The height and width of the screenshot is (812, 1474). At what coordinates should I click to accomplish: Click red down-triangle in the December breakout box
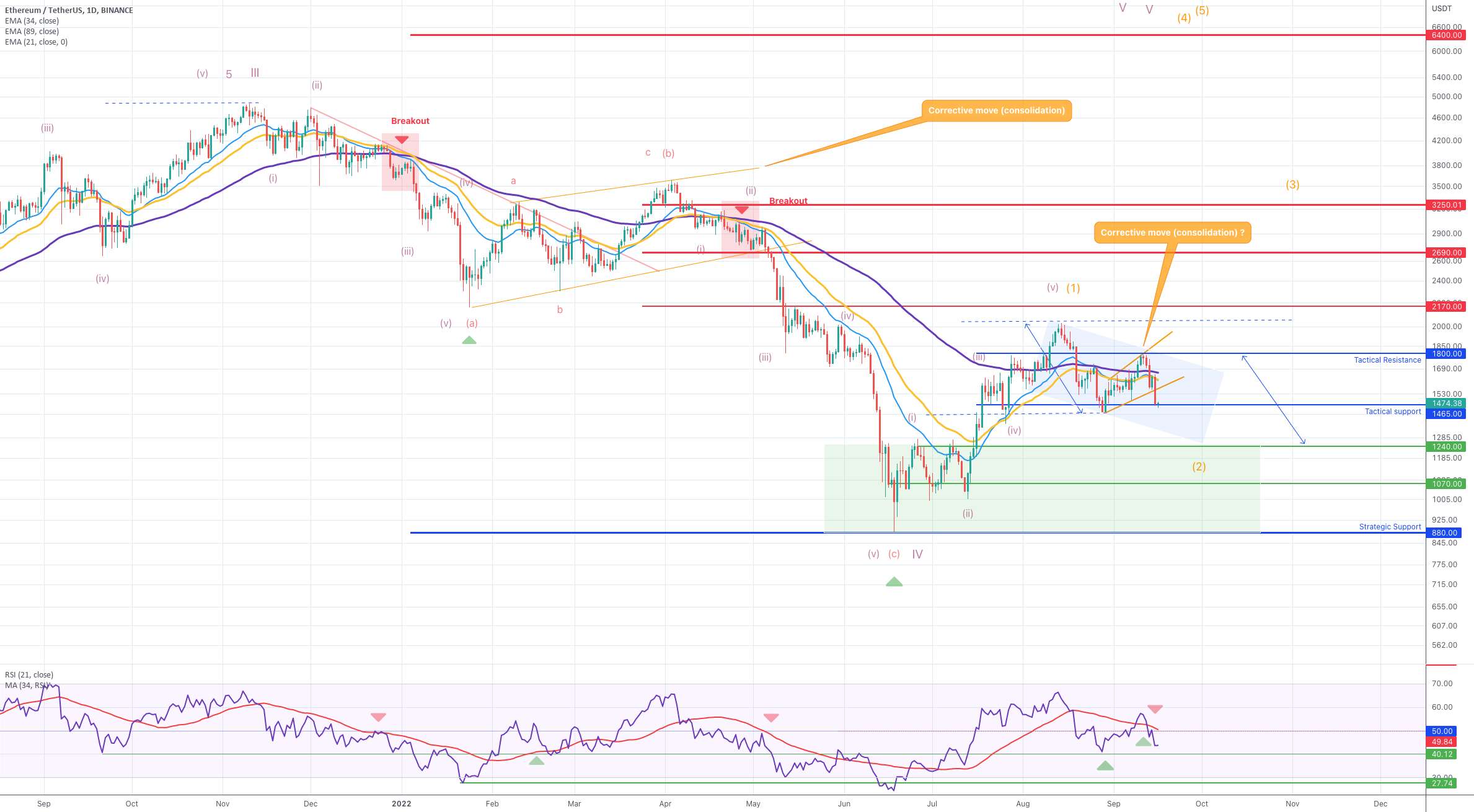click(x=402, y=140)
